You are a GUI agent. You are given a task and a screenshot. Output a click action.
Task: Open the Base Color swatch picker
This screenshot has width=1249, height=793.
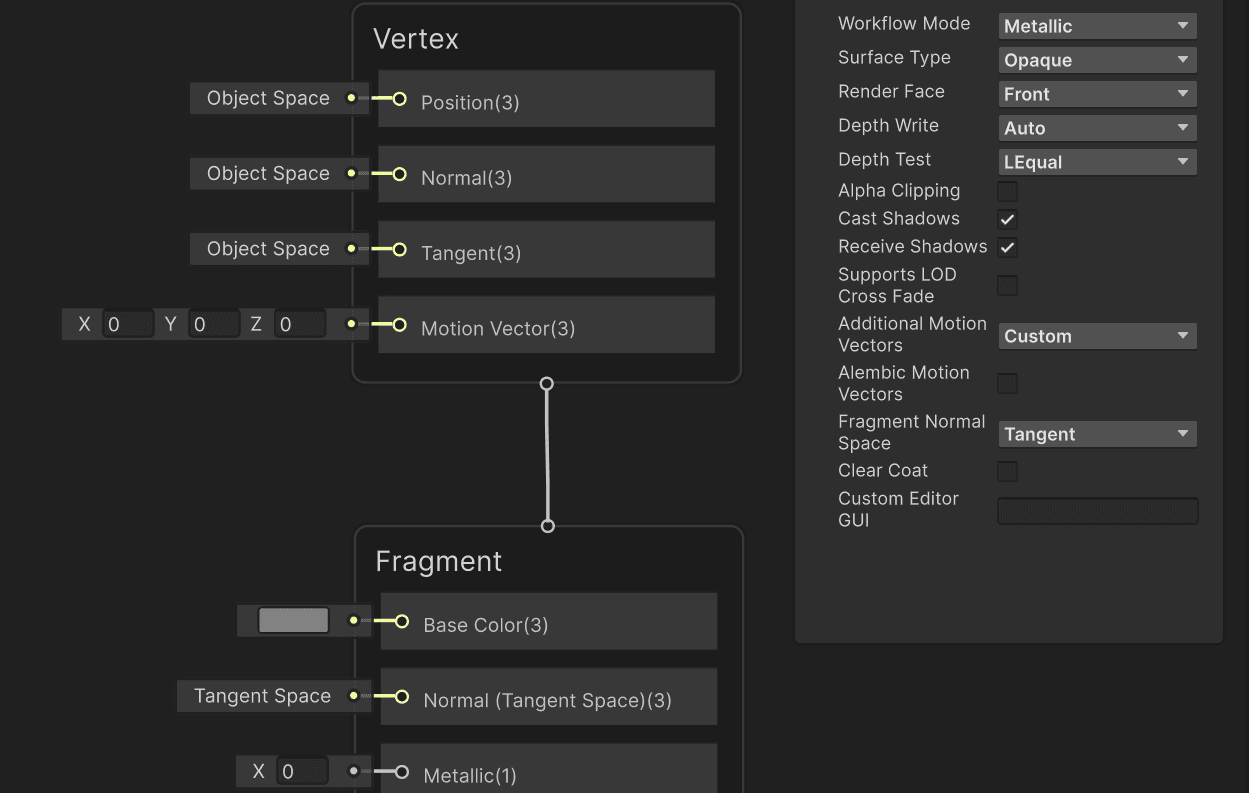[x=295, y=620]
